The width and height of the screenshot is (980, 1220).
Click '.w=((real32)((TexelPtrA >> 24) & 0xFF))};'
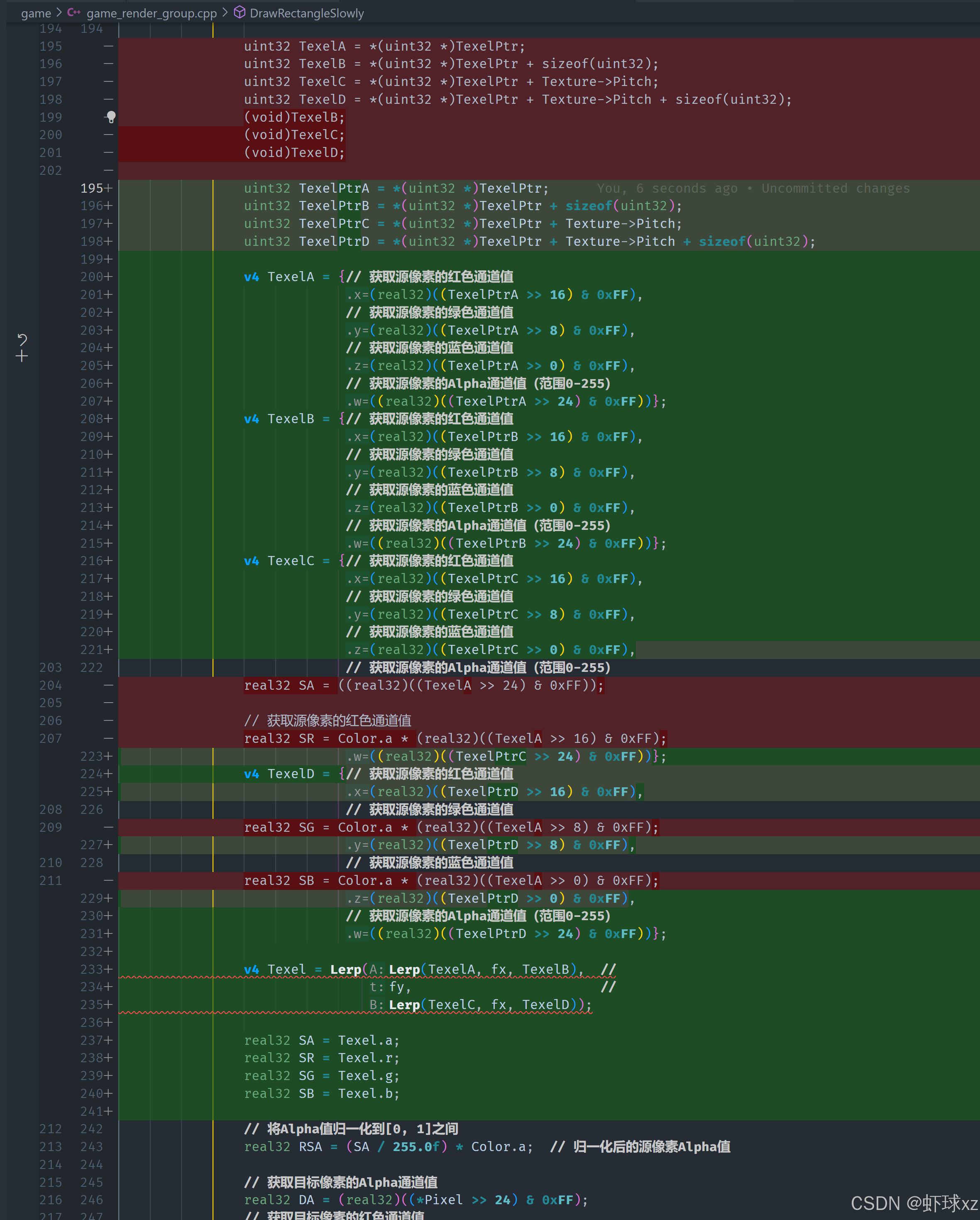[506, 401]
